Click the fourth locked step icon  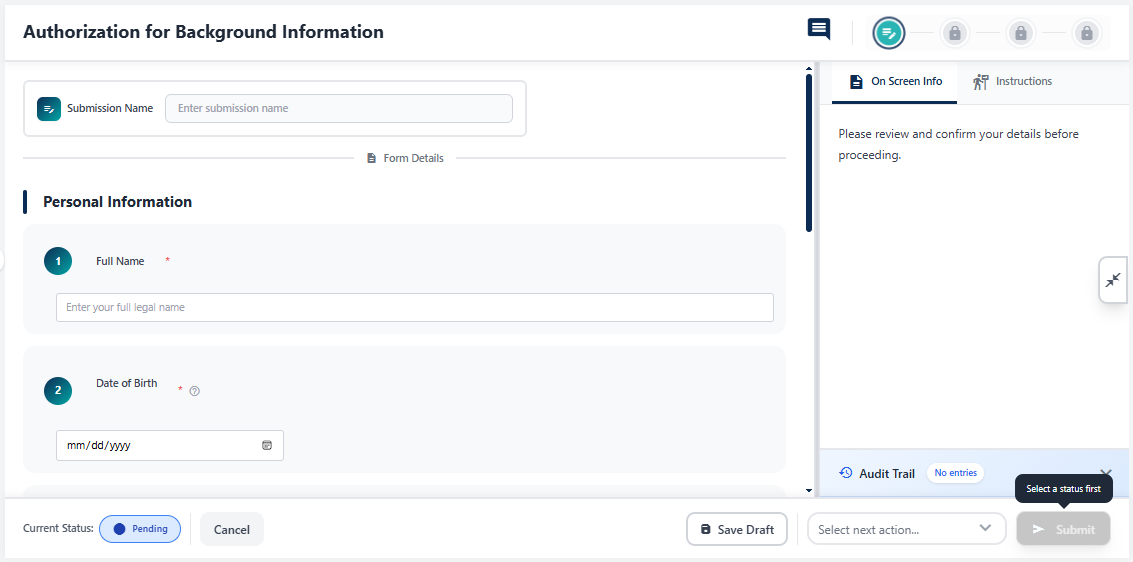[x=1087, y=33]
